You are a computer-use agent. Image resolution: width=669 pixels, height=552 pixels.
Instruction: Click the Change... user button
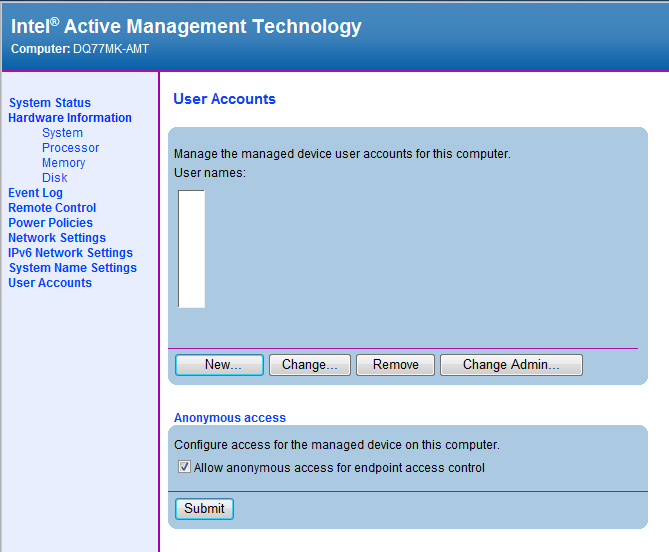pyautogui.click(x=310, y=365)
